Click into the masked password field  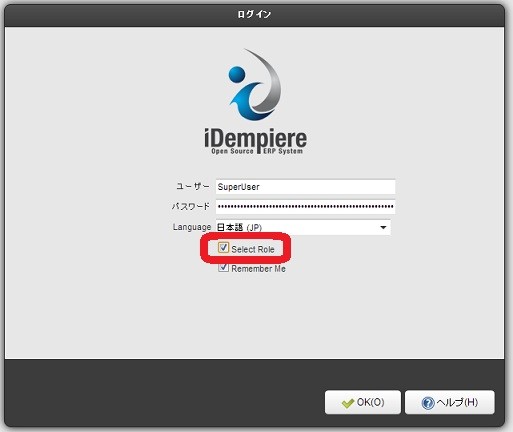coord(305,207)
